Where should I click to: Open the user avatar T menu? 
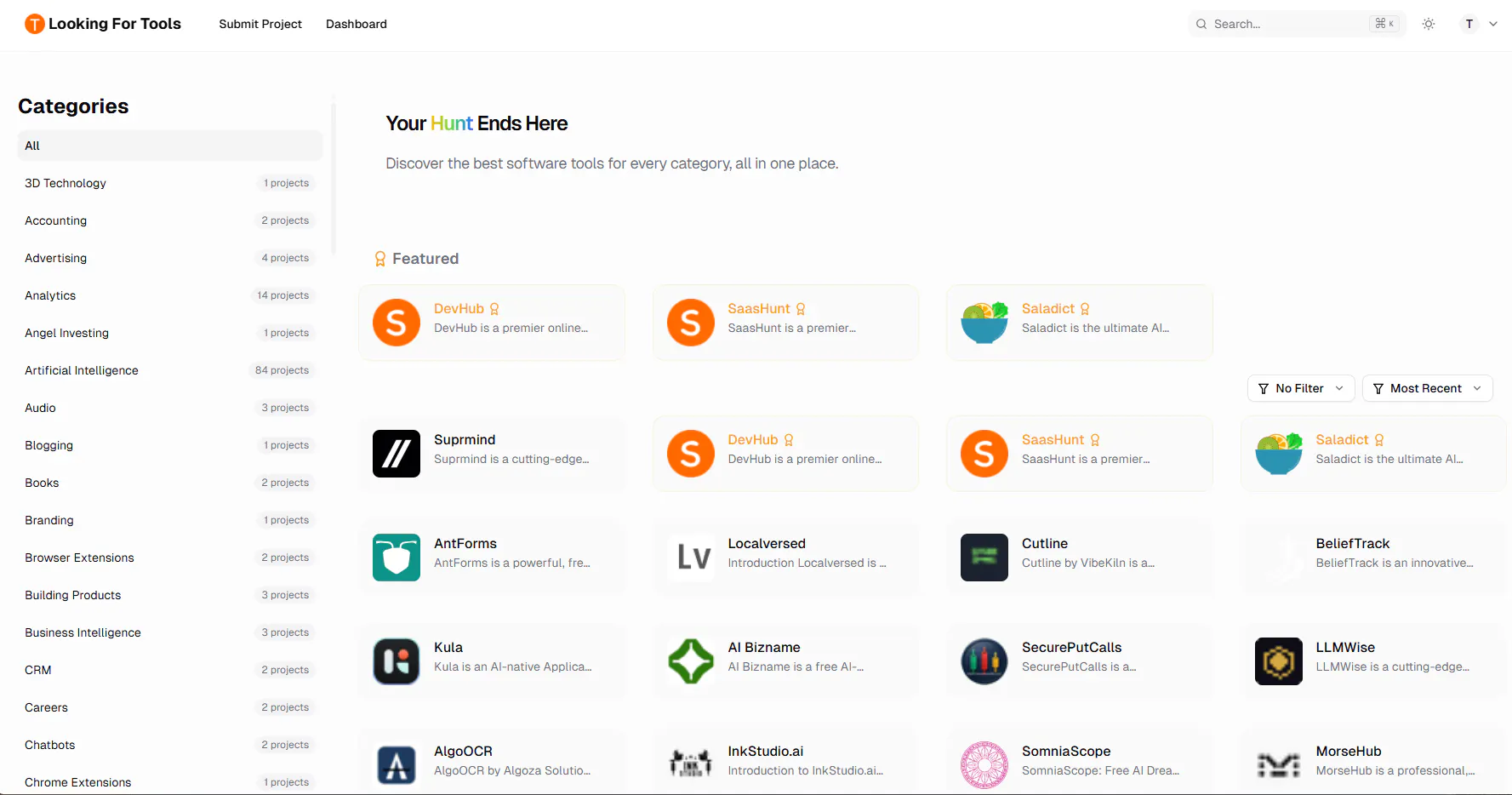tap(1469, 24)
